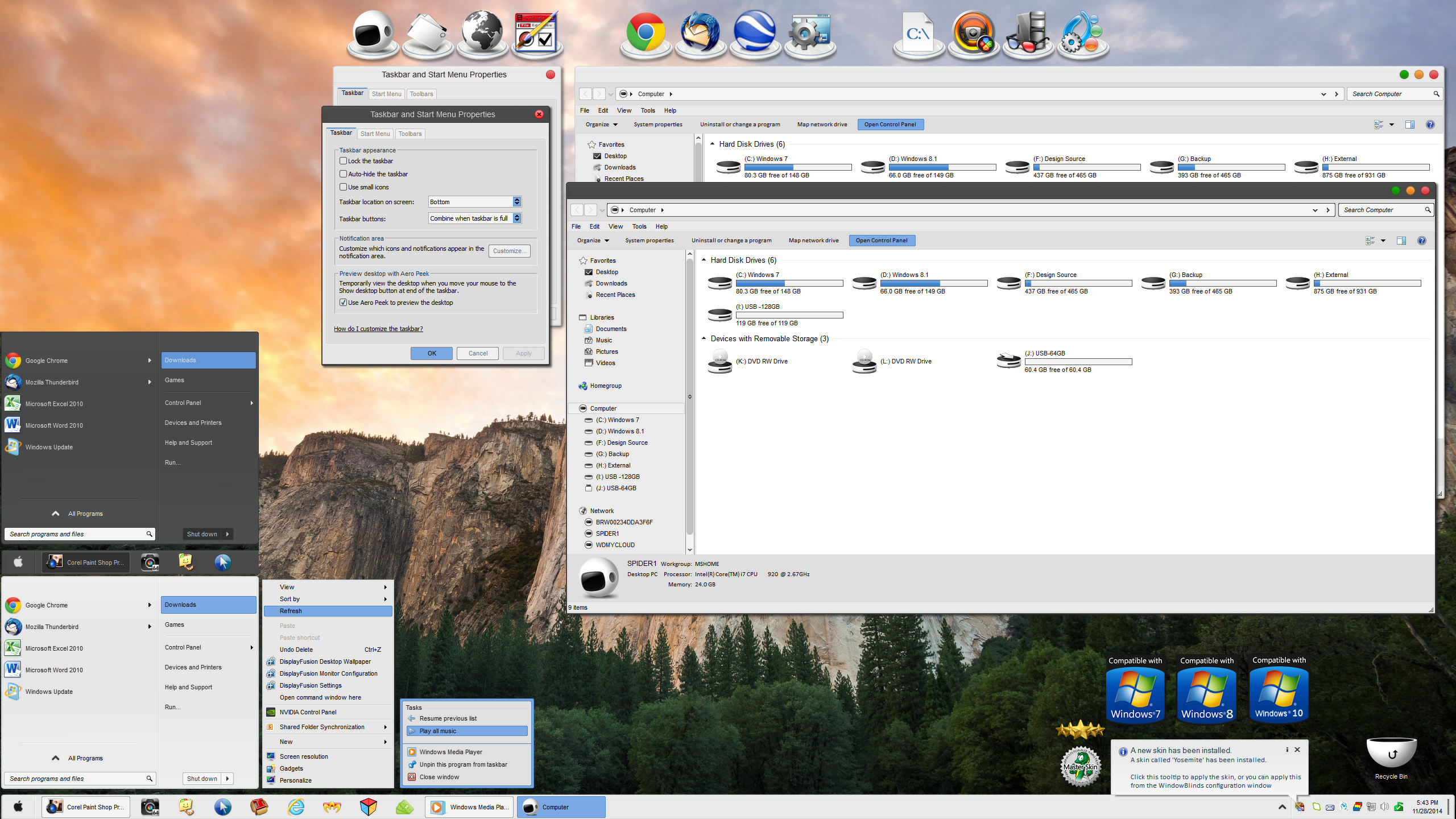Image resolution: width=1456 pixels, height=819 pixels.
Task: Select Homegroup in navigation pane
Action: click(x=606, y=386)
